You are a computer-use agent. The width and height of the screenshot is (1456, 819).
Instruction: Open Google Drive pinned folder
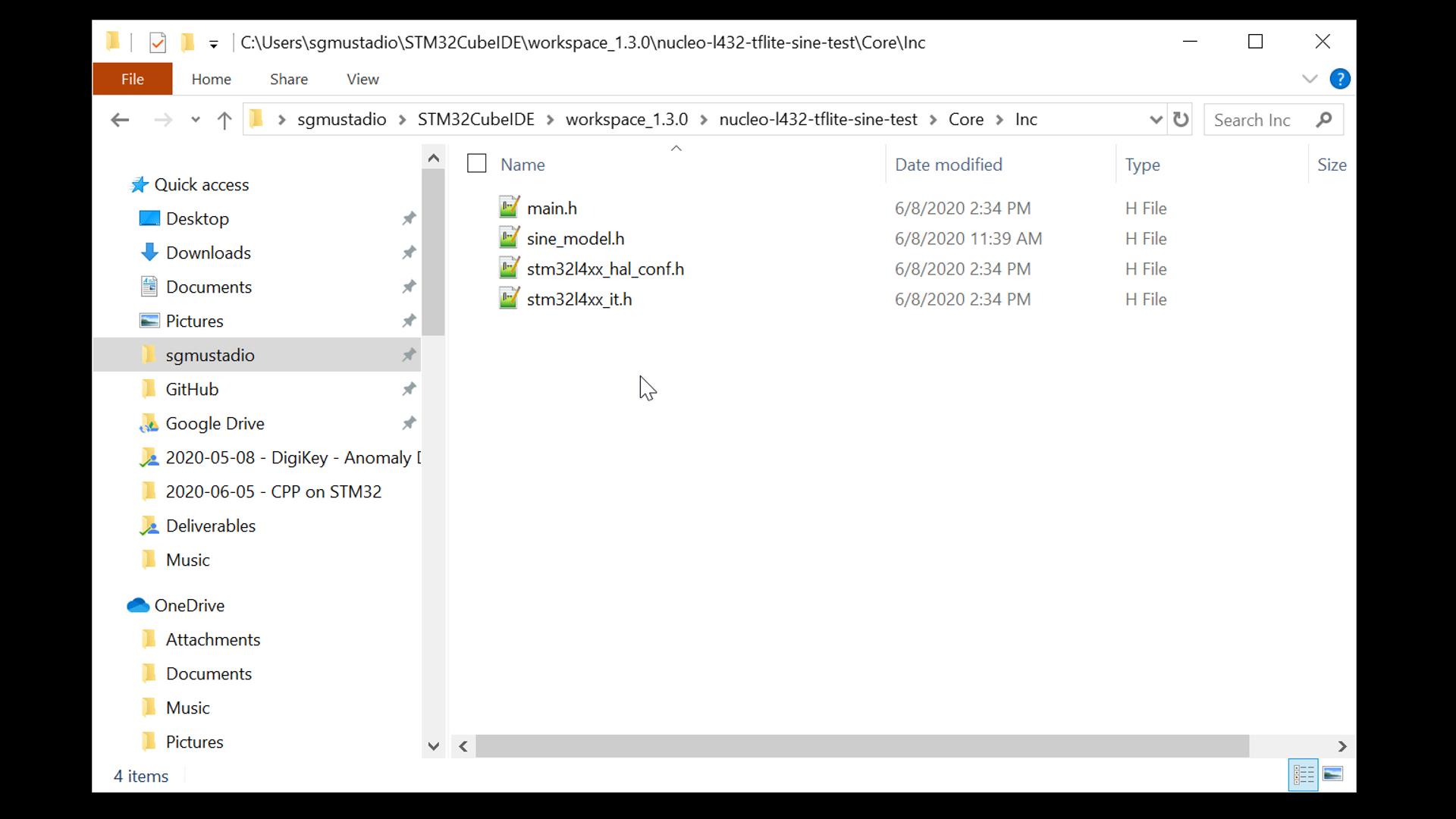[x=215, y=423]
